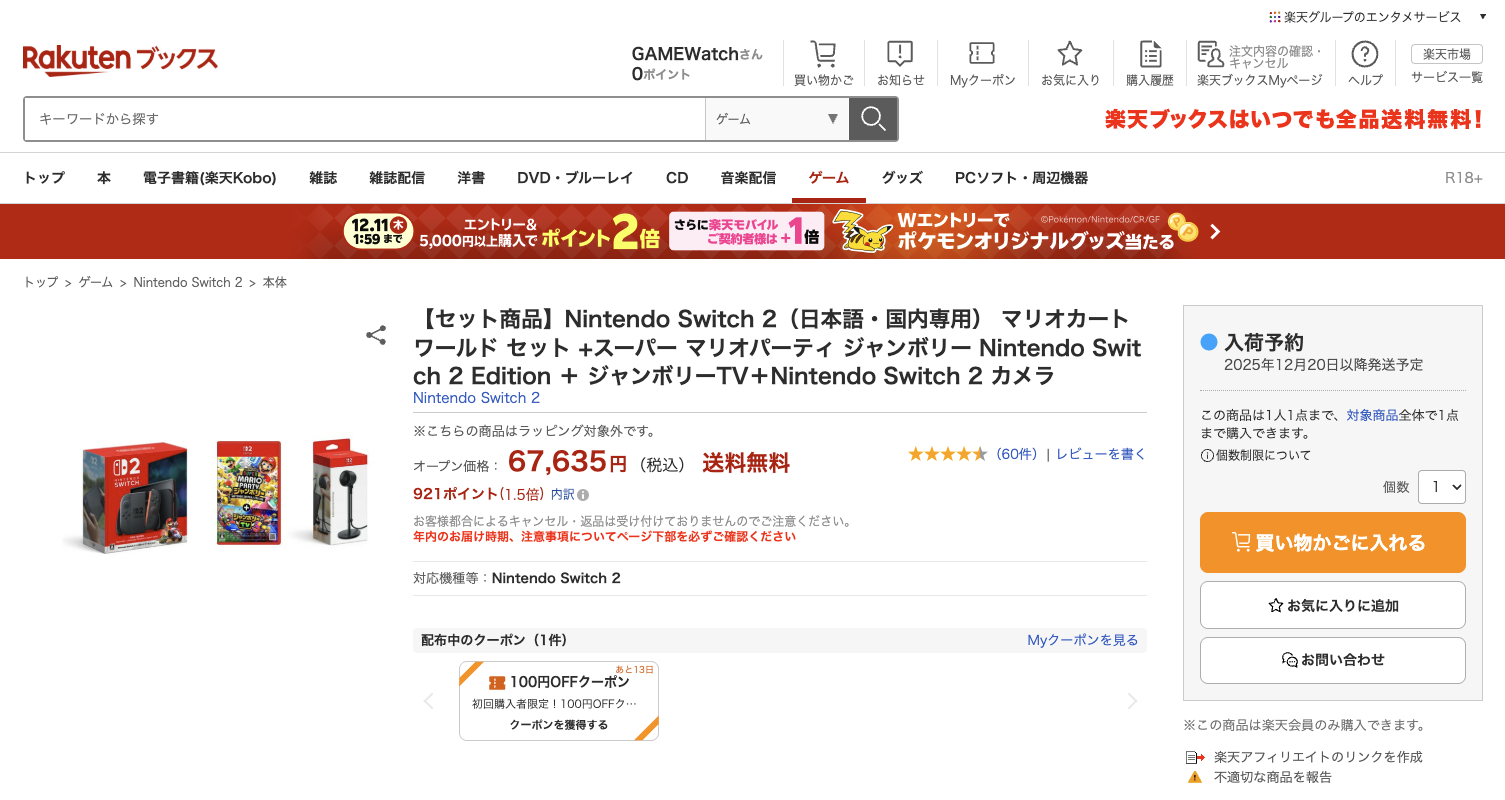
Task: Open the shopping cart (買い物かご) icon
Action: pyautogui.click(x=823, y=54)
